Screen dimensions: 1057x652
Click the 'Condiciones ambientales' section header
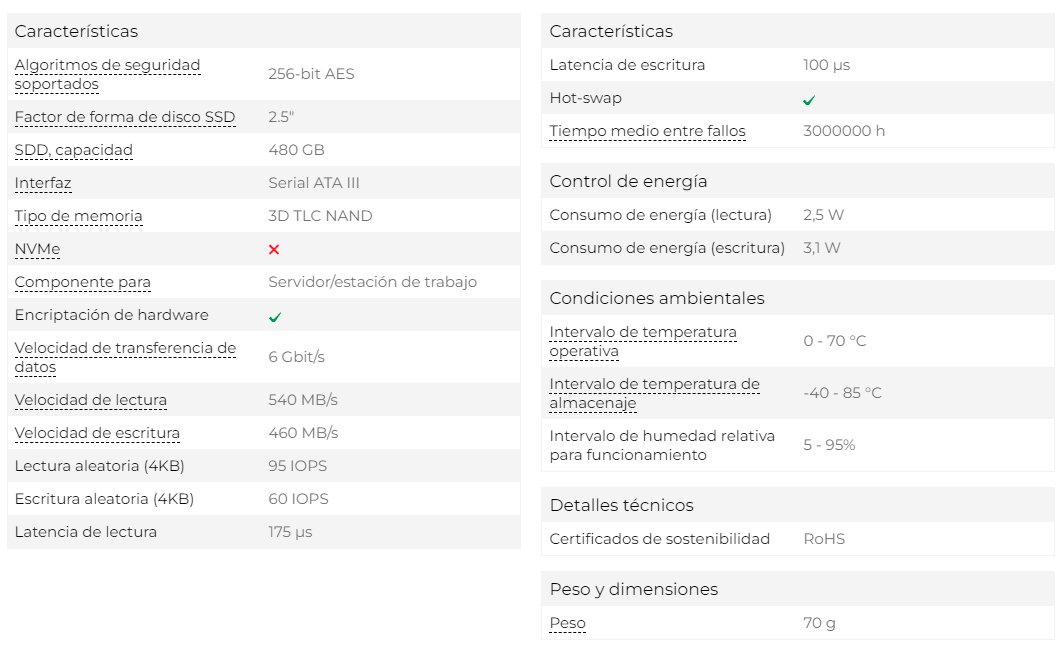[656, 298]
